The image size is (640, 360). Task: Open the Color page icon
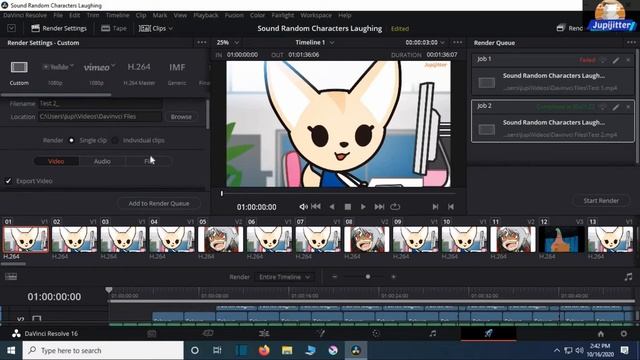[376, 333]
